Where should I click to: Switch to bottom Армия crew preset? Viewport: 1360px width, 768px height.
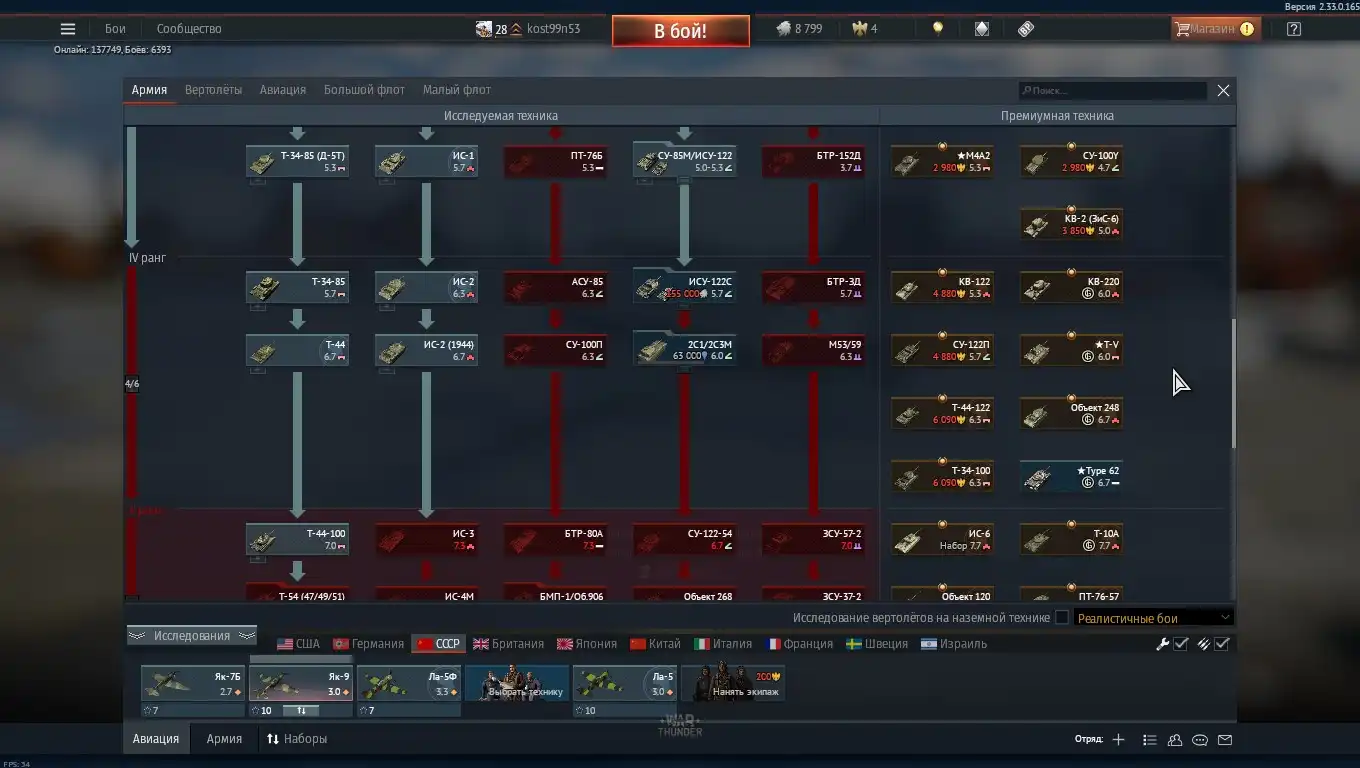[224, 739]
